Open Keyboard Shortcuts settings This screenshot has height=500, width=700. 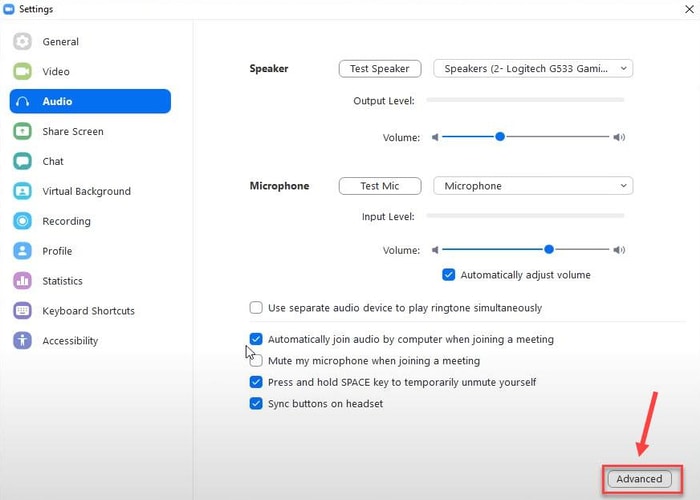point(90,311)
